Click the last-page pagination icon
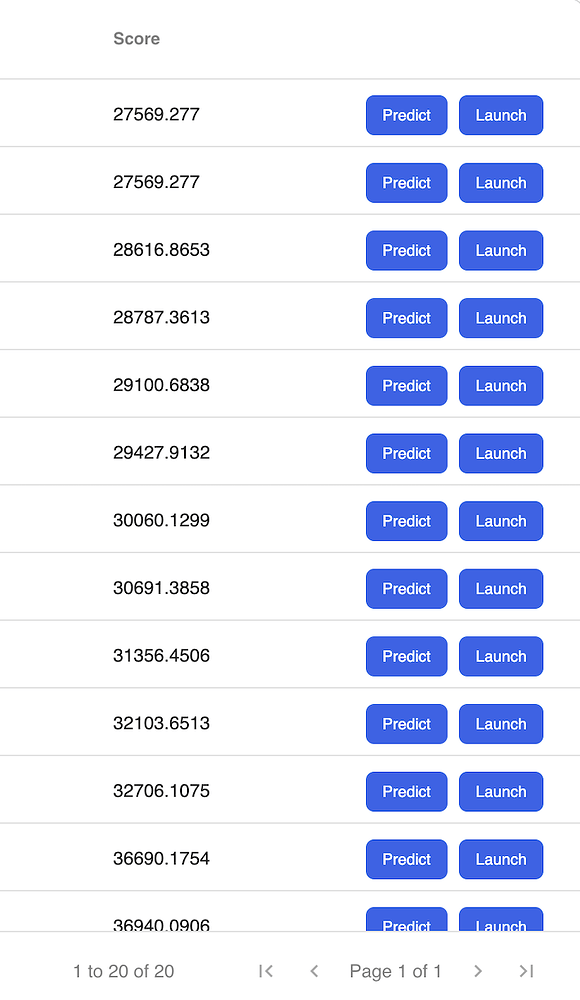Screen dimensions: 580x1000 point(527,970)
